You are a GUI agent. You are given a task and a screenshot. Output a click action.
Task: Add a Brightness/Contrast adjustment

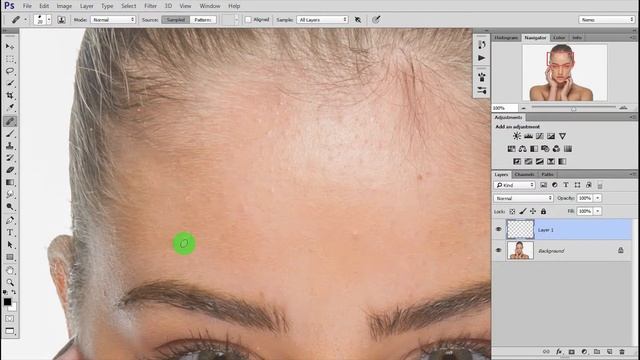tap(517, 136)
